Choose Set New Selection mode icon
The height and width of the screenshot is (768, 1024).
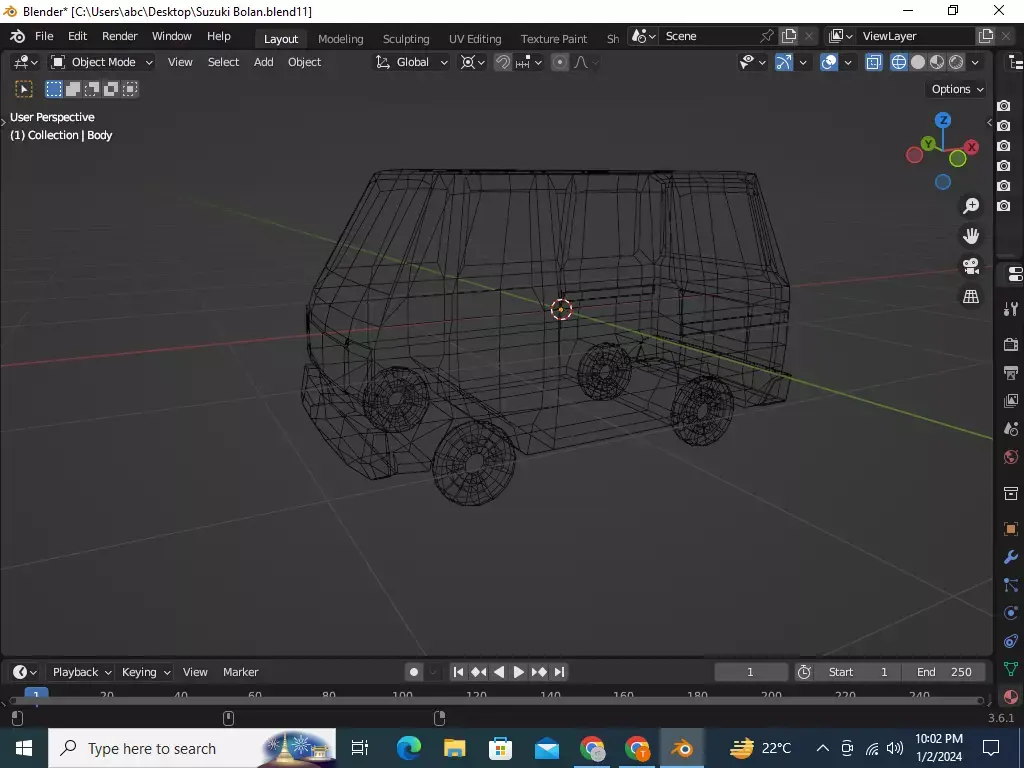pos(54,89)
